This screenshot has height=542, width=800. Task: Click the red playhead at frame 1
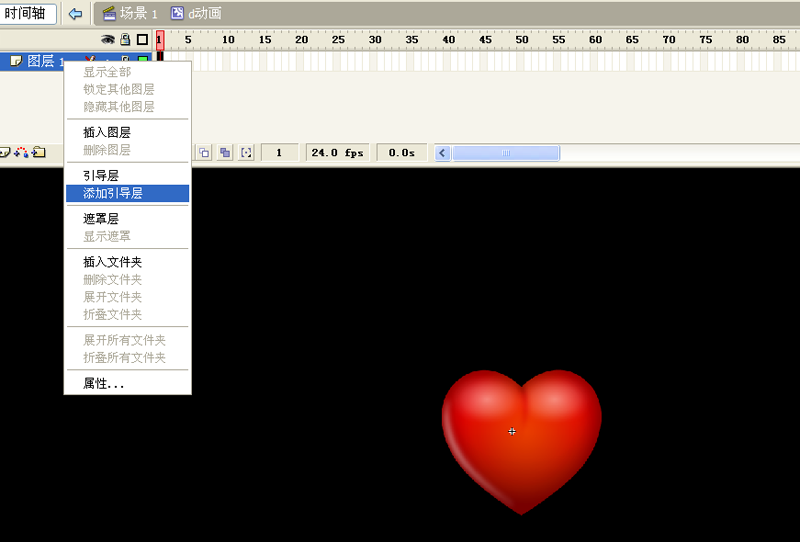click(160, 40)
